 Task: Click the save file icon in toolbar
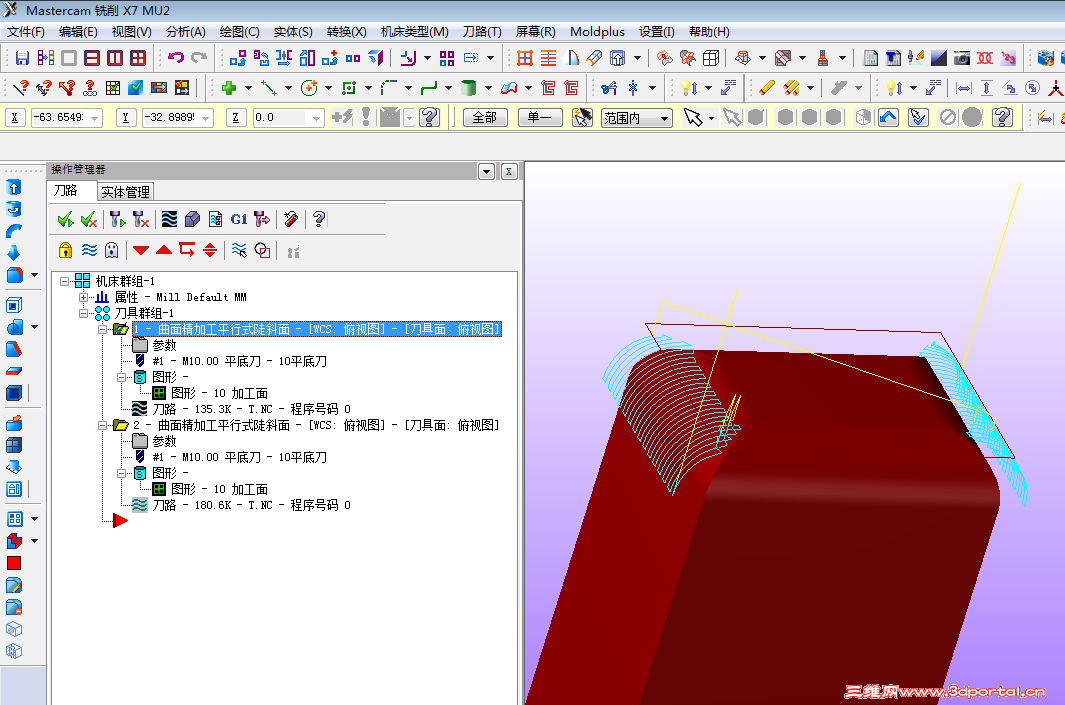(22, 58)
